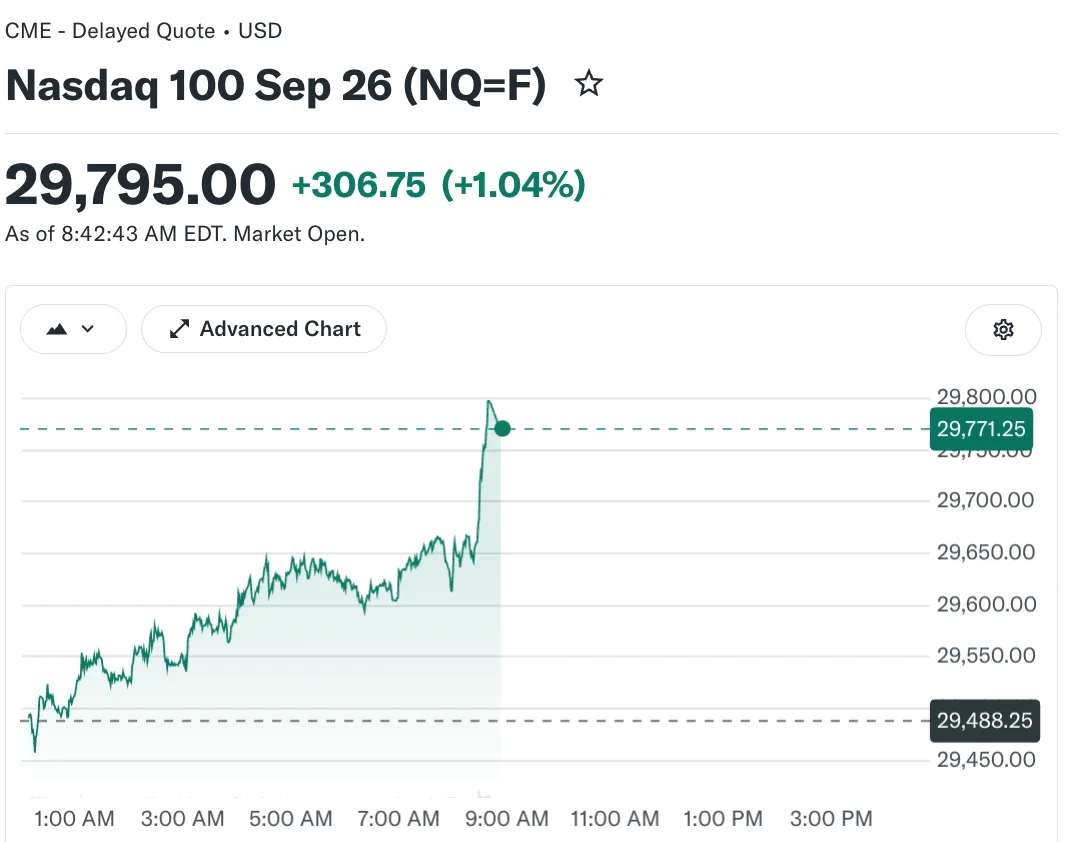Click the 3:00 PM time axis label
Screen dimensions: 1068x842
(x=831, y=818)
